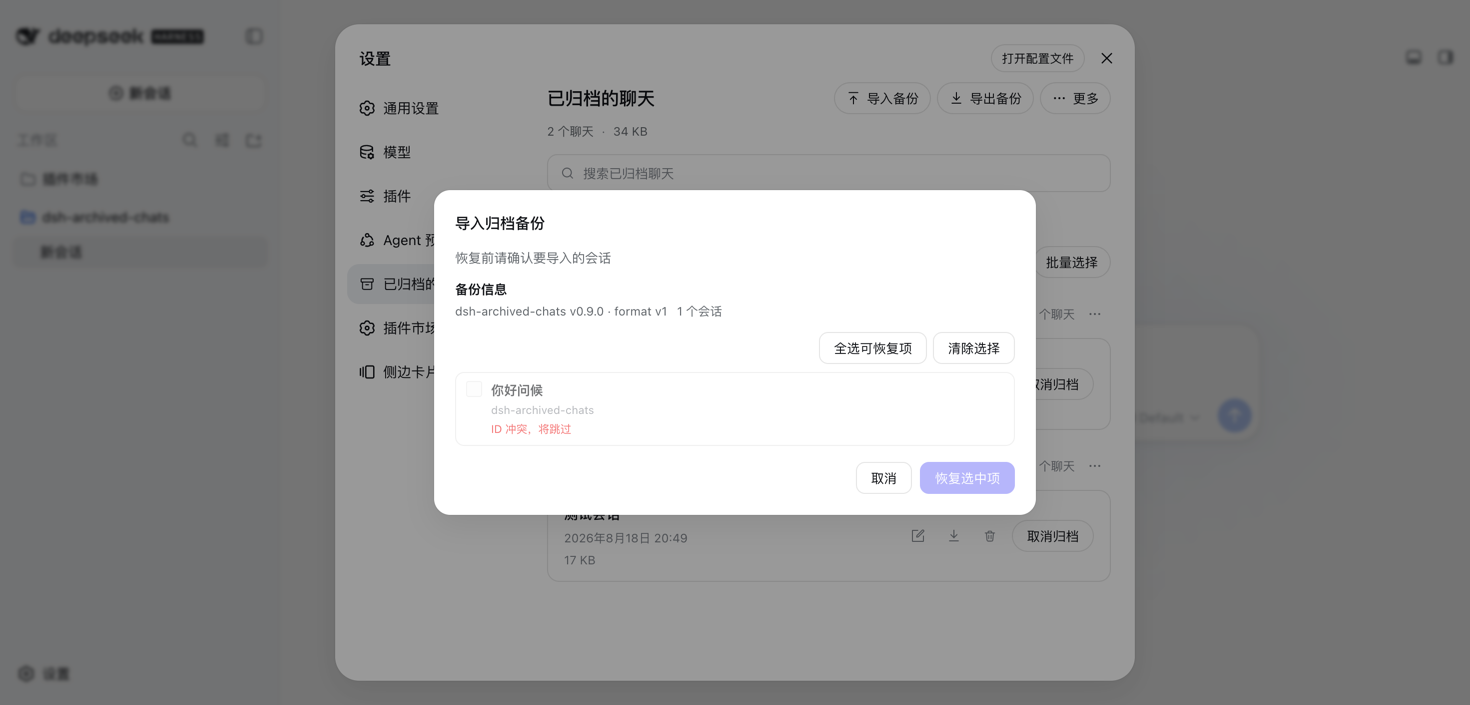Open the Default dropdown beside send button
Viewport: 1470px width, 705px height.
(x=1169, y=417)
